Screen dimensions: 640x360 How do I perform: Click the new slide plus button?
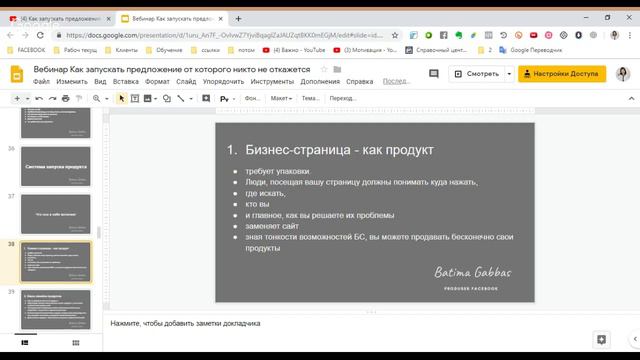click(17, 98)
